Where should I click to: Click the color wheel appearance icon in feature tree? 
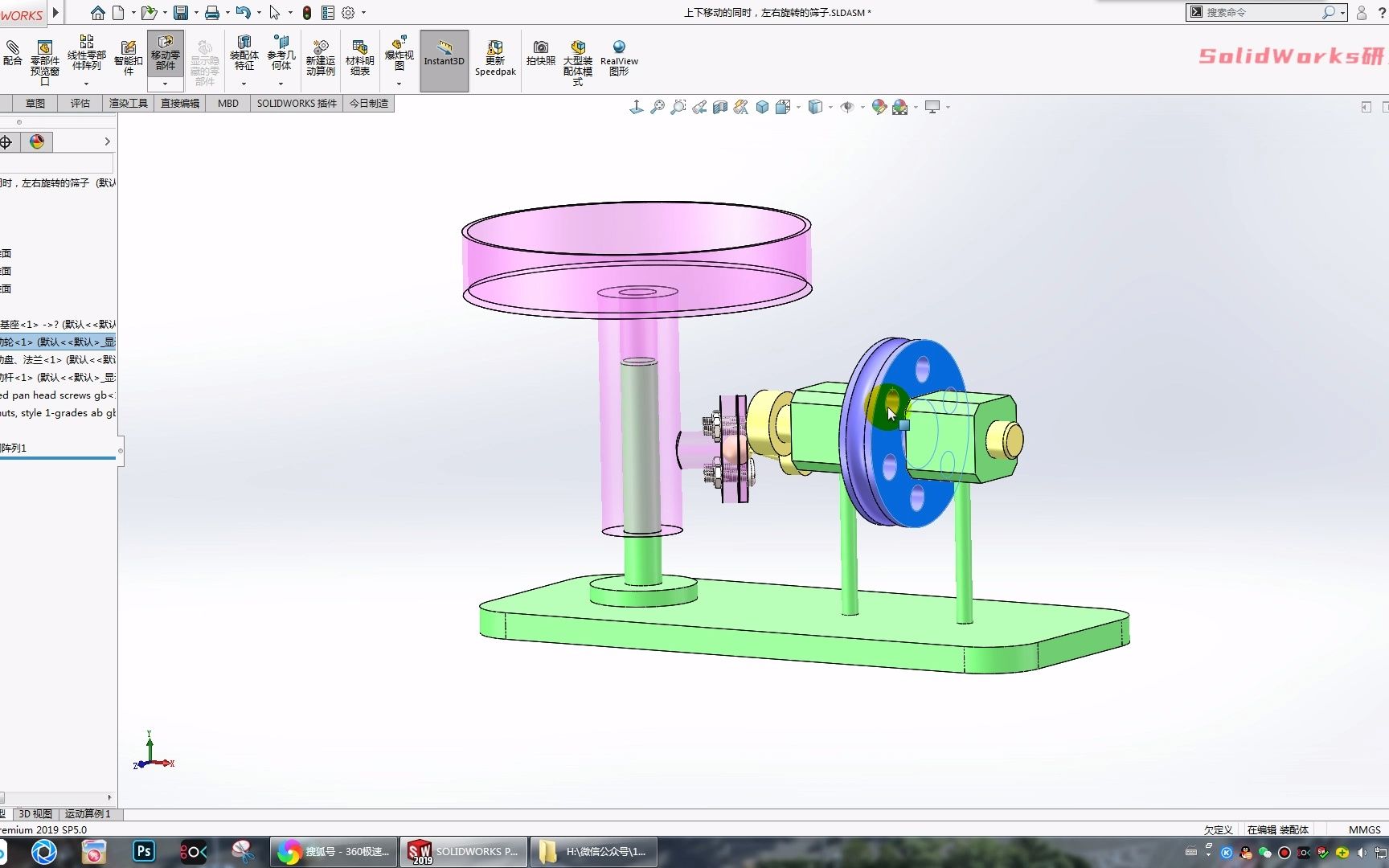tap(35, 141)
